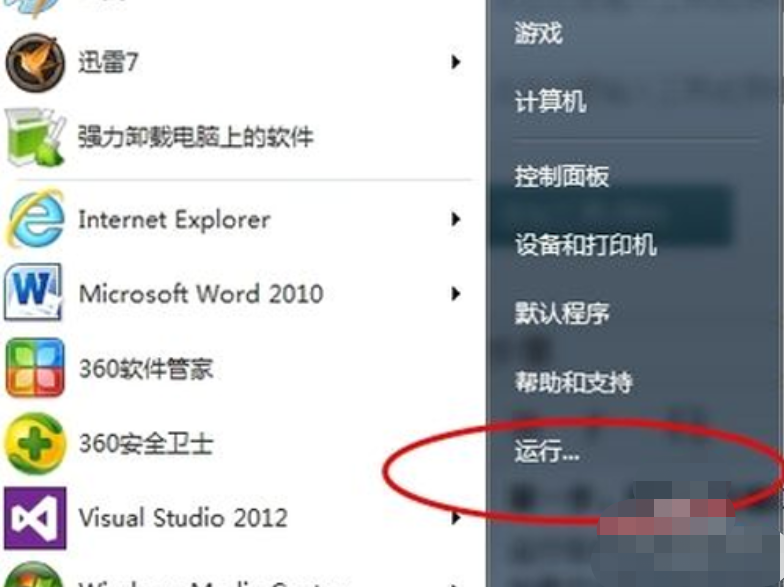Open the 游戏 (Games) menu entry

(x=538, y=34)
